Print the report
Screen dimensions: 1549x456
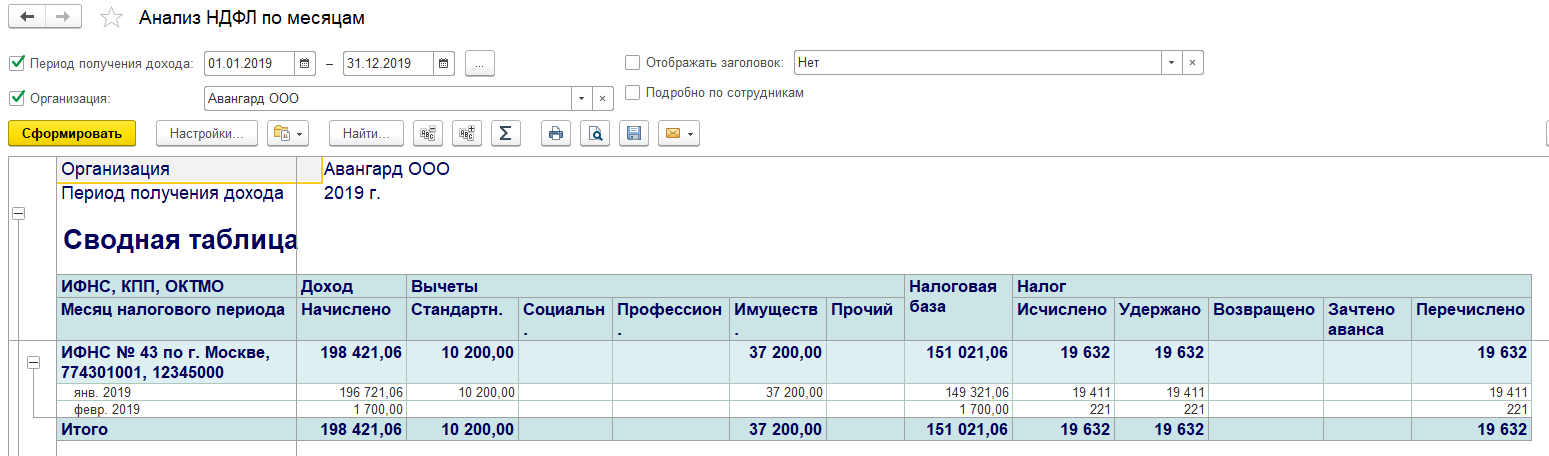[557, 133]
